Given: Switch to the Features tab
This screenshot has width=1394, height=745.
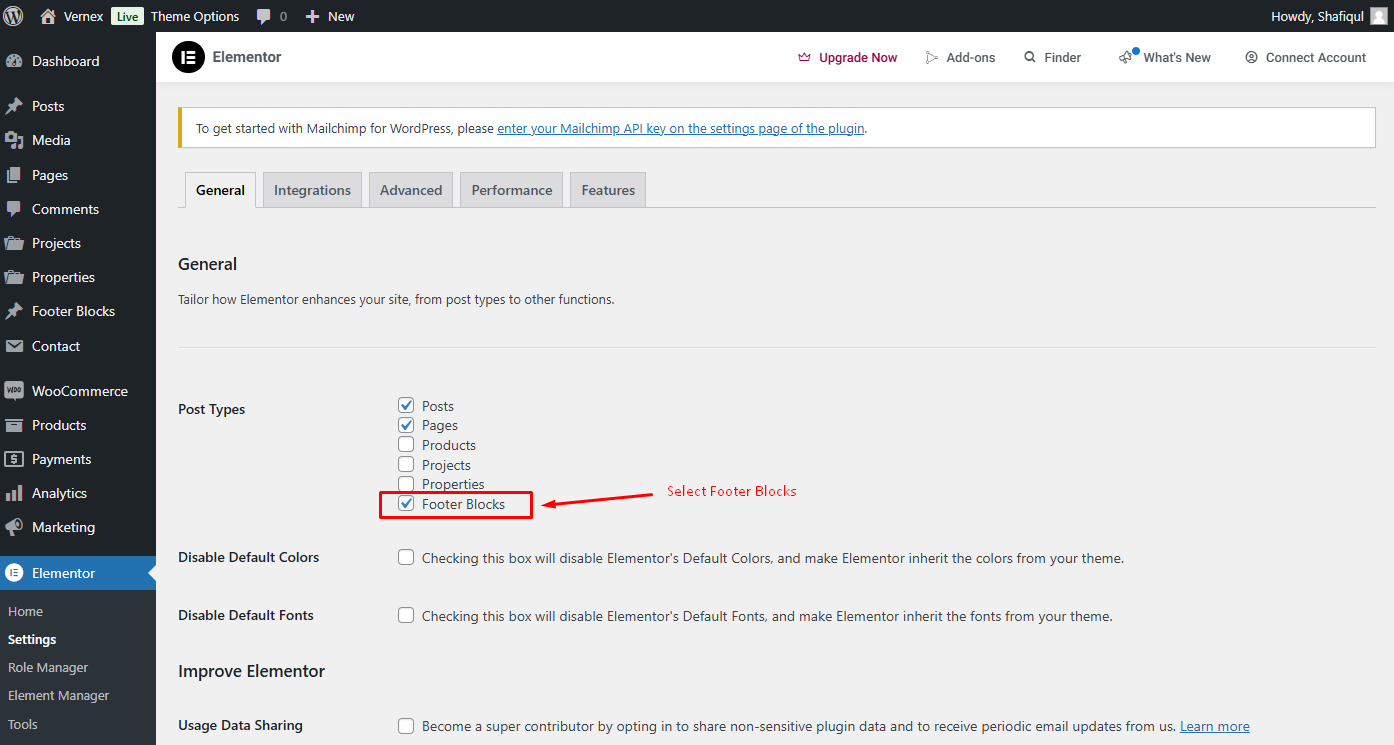Looking at the screenshot, I should 608,190.
